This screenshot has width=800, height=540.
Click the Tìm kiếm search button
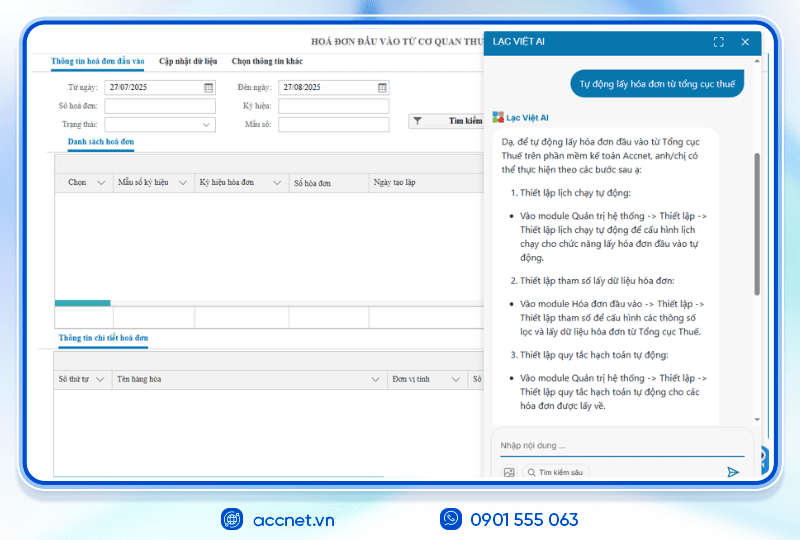click(x=446, y=121)
